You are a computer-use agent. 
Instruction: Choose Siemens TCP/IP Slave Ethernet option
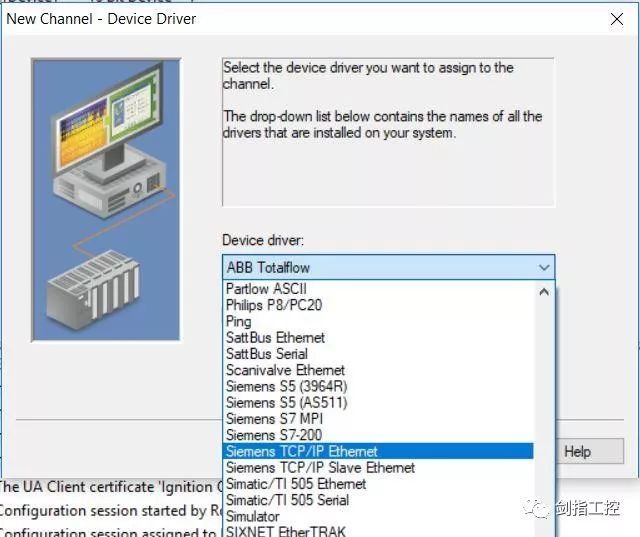click(x=320, y=467)
